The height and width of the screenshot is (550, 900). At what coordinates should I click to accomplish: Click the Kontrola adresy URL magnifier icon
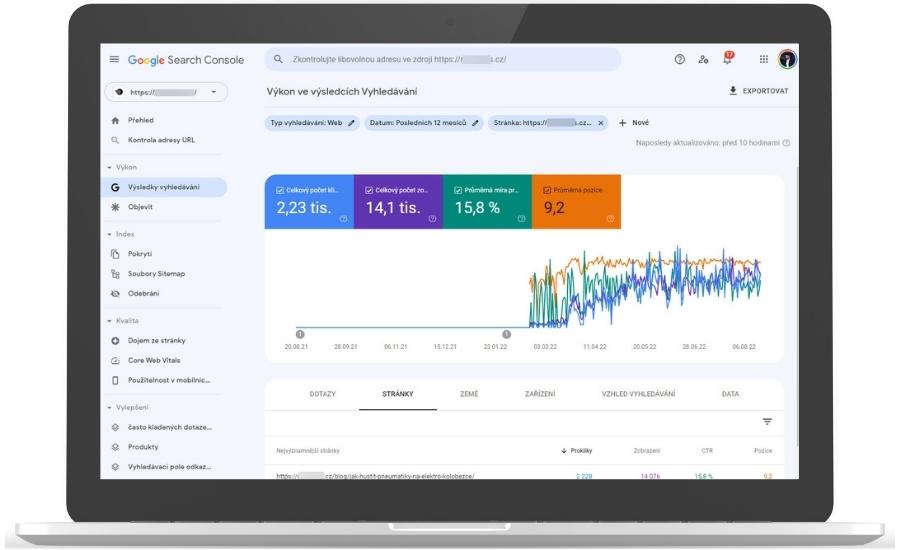(115, 140)
